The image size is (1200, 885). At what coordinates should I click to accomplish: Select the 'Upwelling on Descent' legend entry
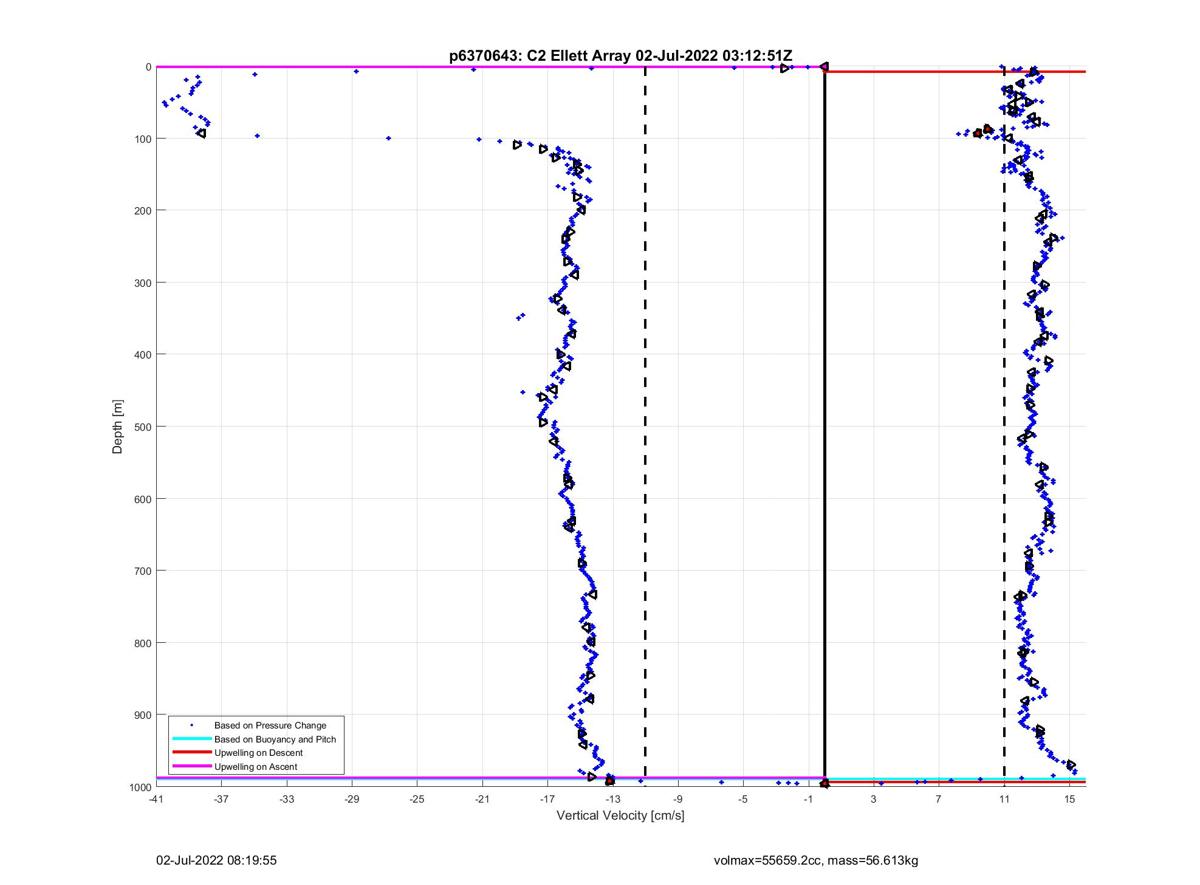258,753
